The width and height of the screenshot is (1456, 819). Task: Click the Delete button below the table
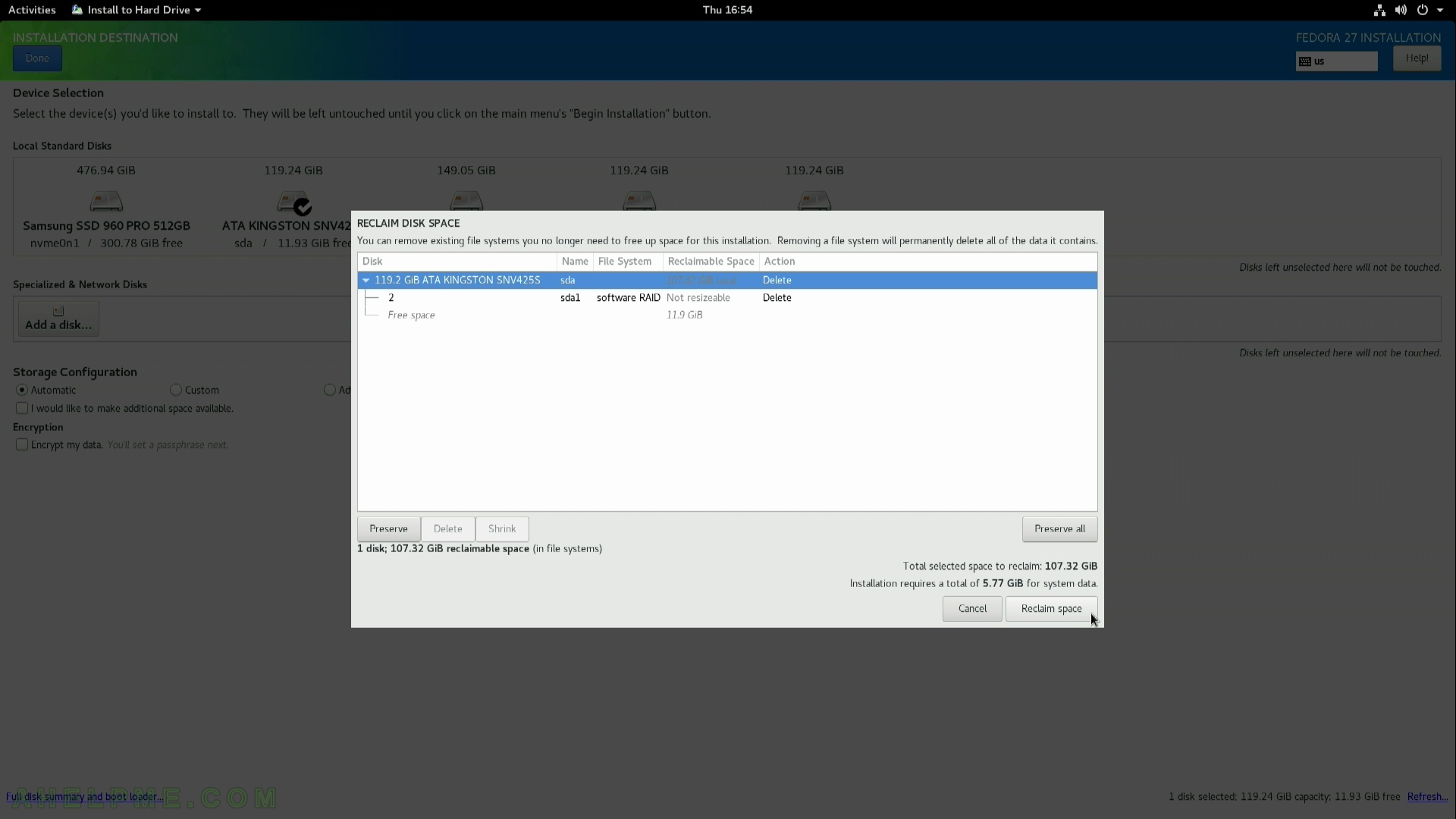[447, 529]
